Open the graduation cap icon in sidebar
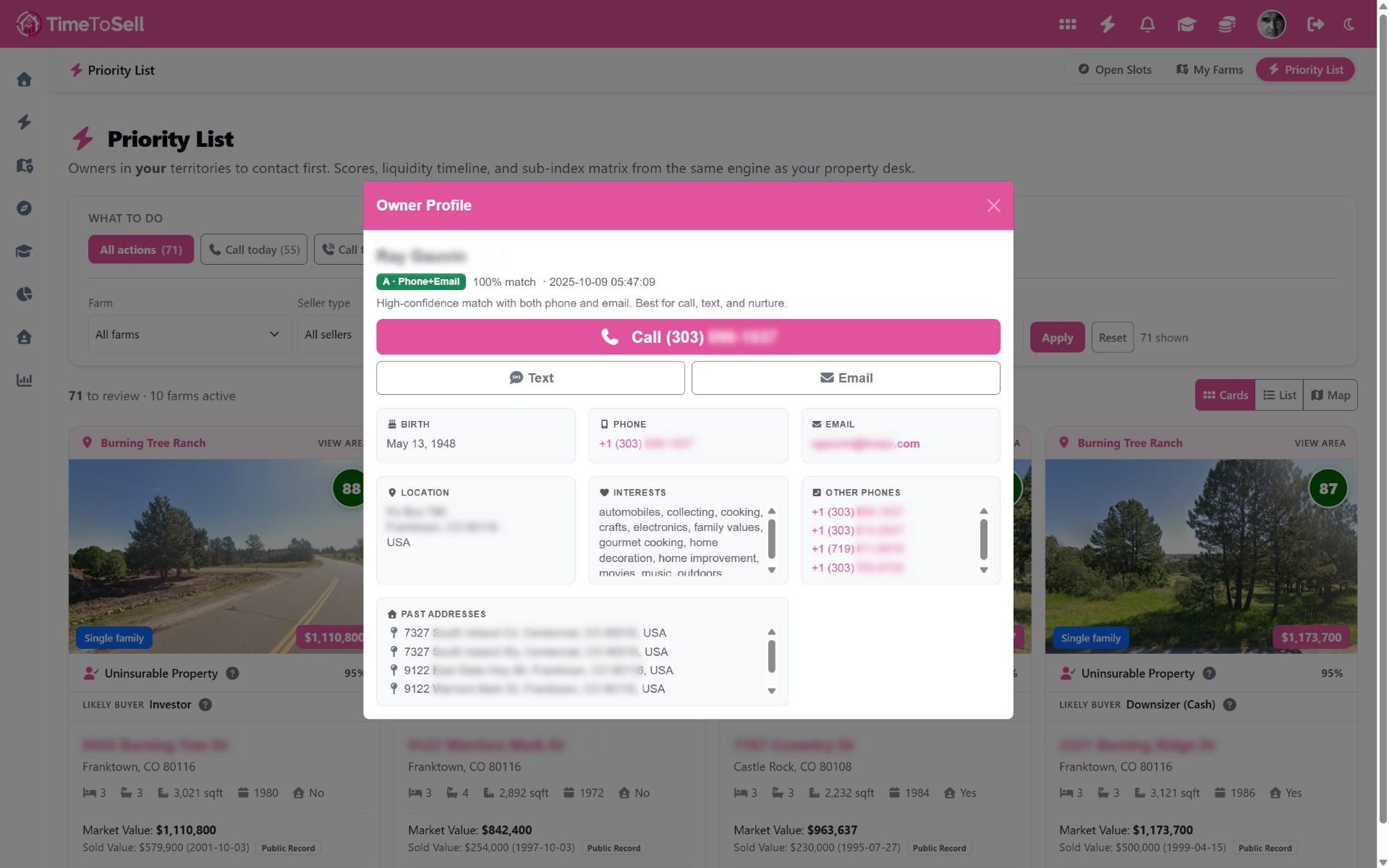1389x868 pixels. 24,251
